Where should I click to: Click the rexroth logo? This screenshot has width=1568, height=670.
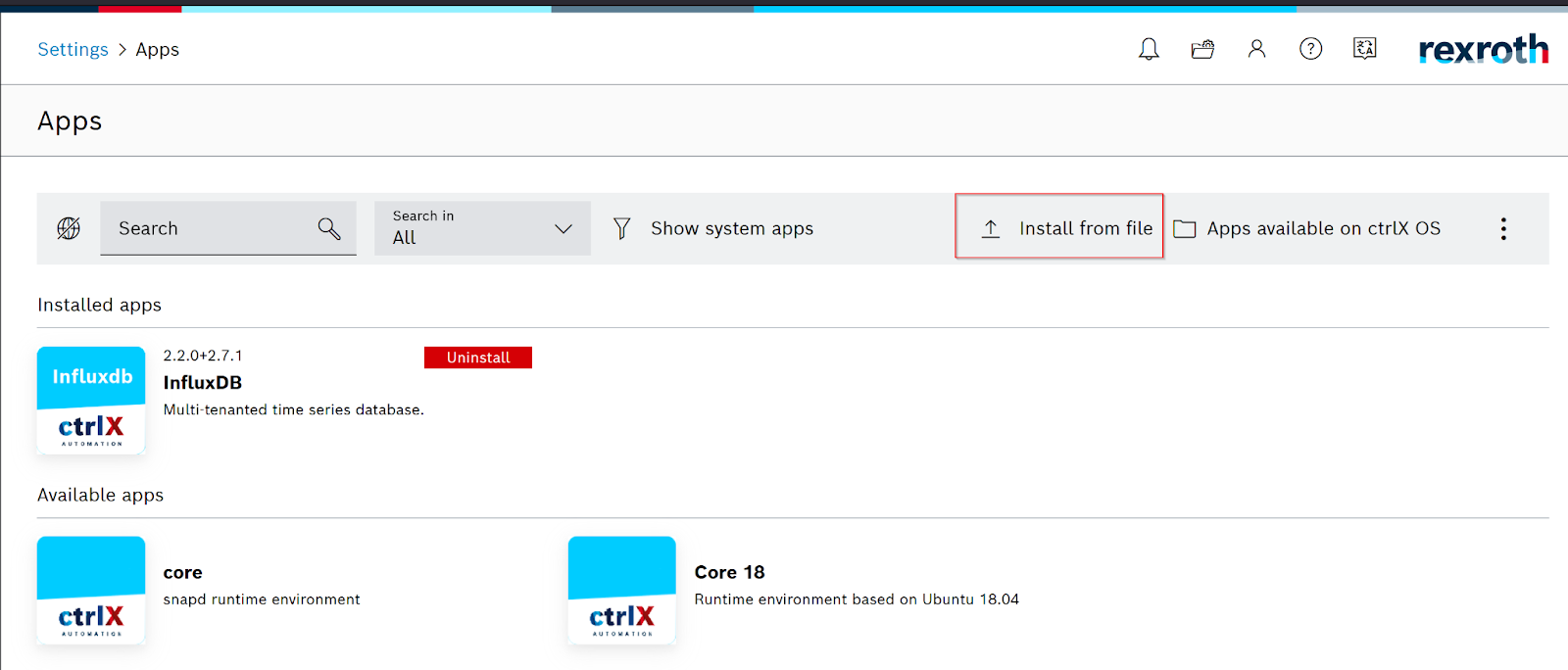coord(1483,49)
